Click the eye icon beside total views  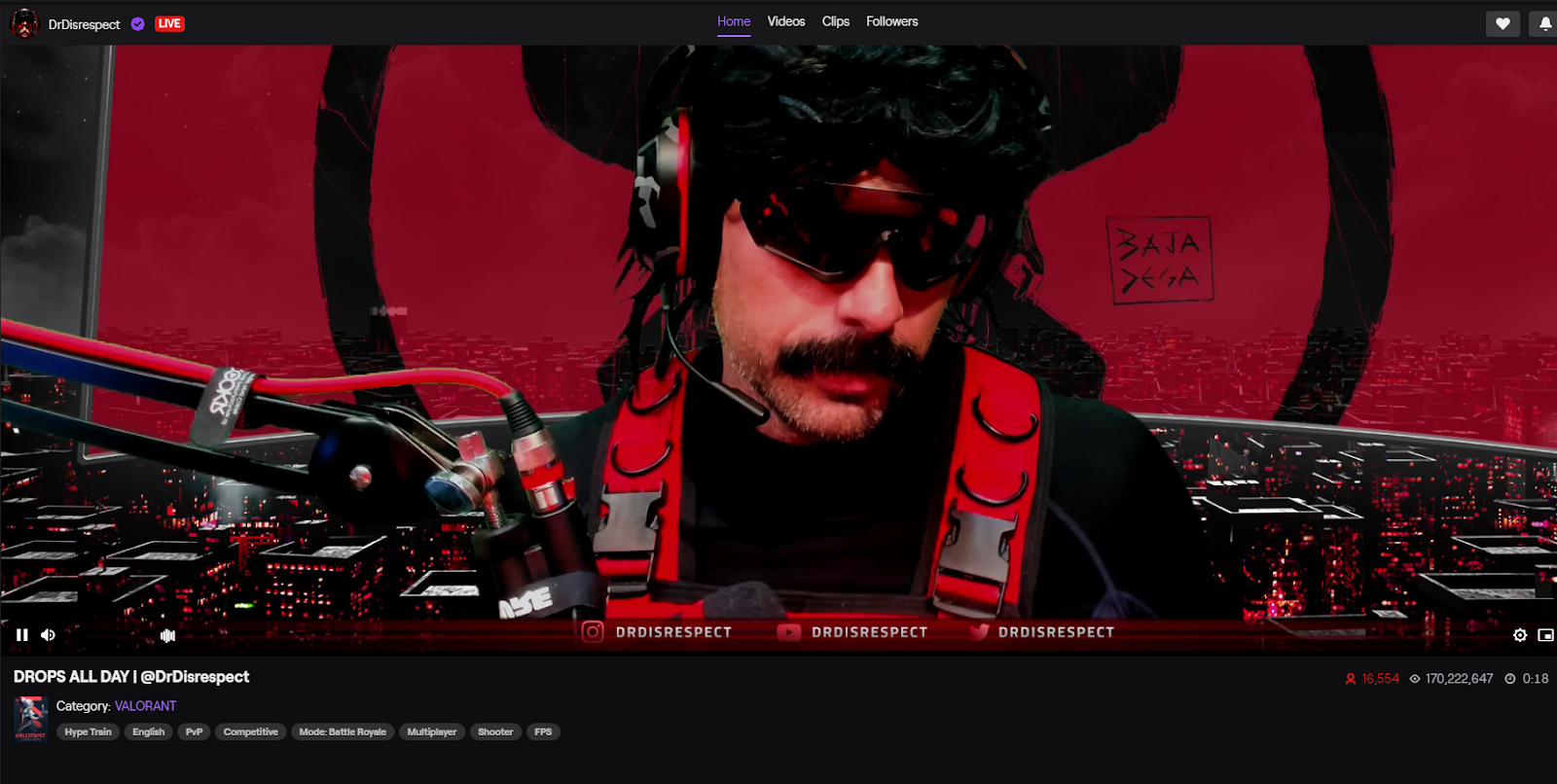(1415, 679)
